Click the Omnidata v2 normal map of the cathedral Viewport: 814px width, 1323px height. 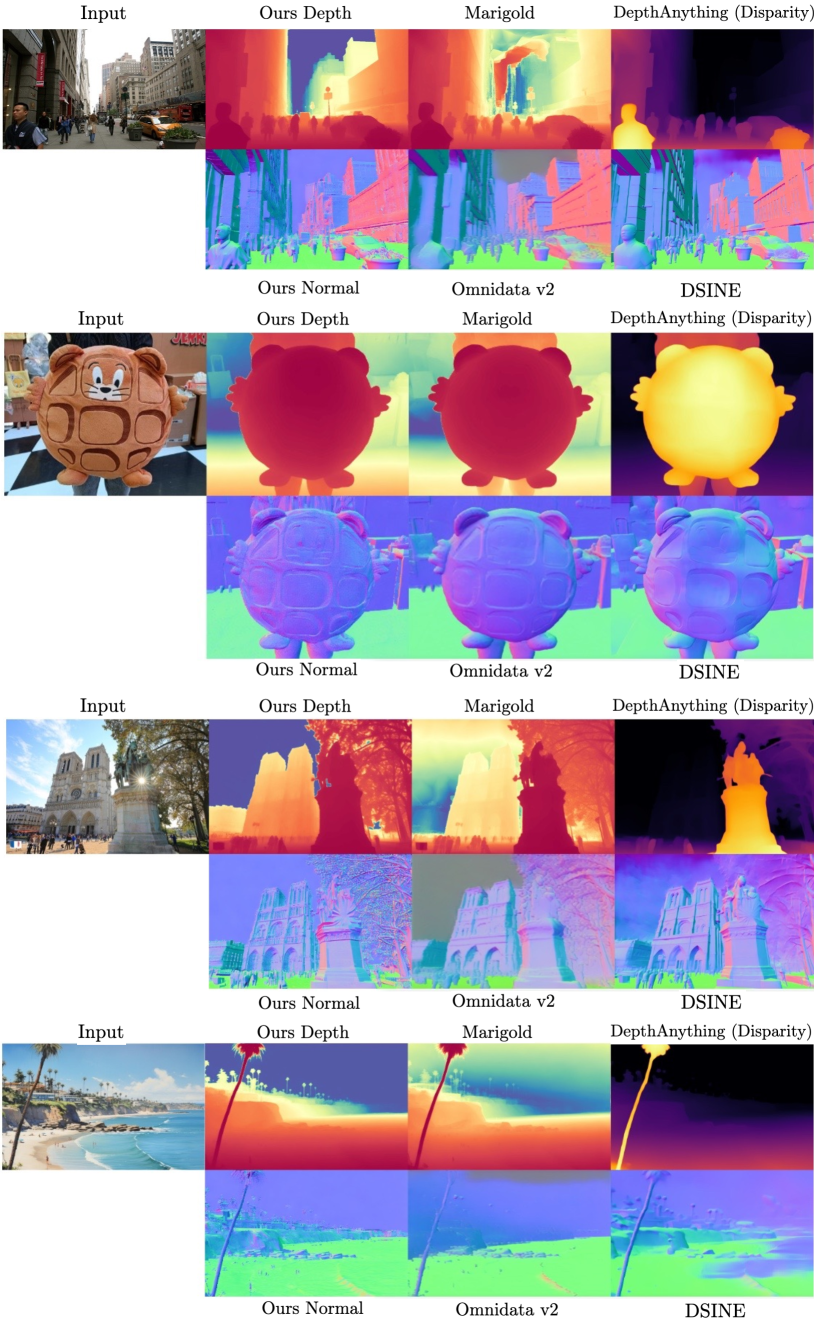coord(512,921)
